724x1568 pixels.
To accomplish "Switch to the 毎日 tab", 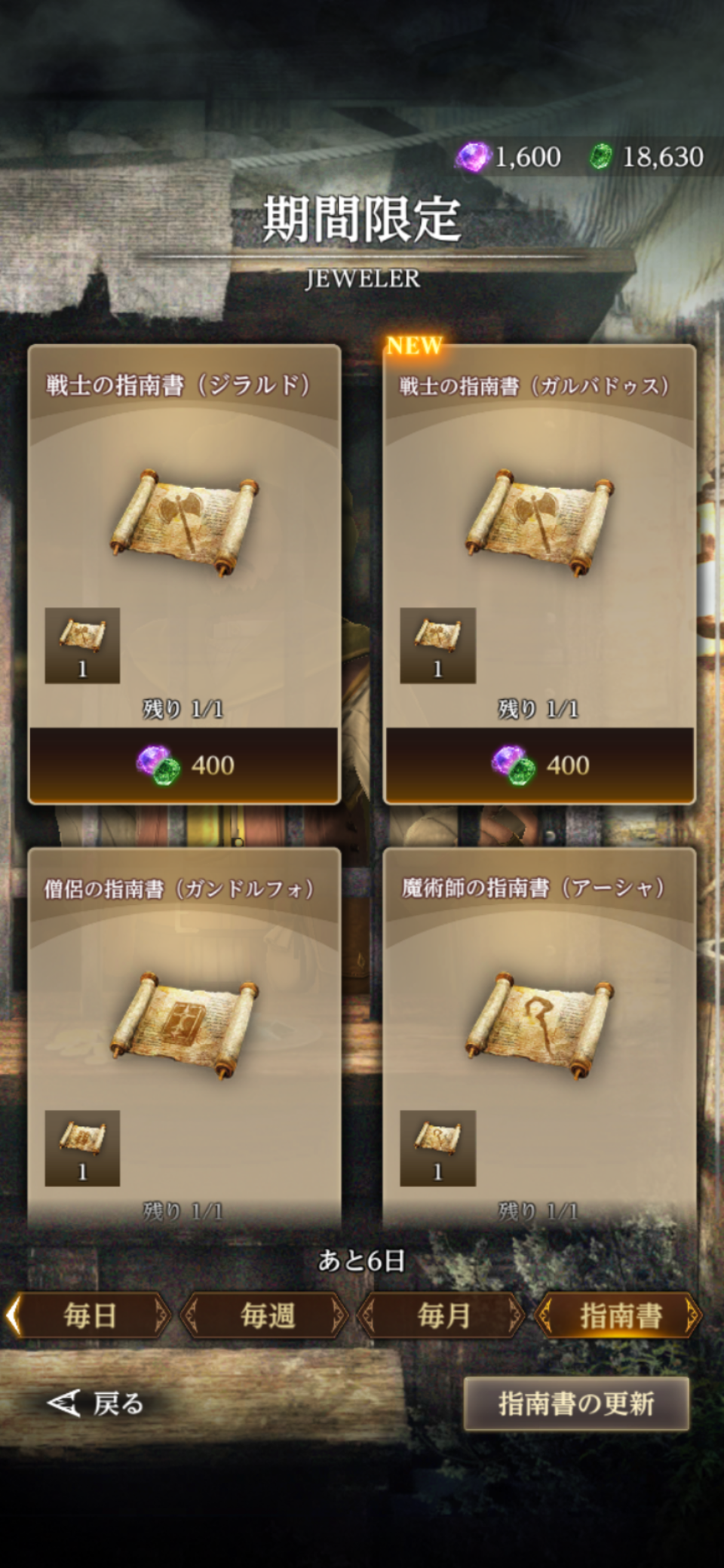I will (x=89, y=1315).
